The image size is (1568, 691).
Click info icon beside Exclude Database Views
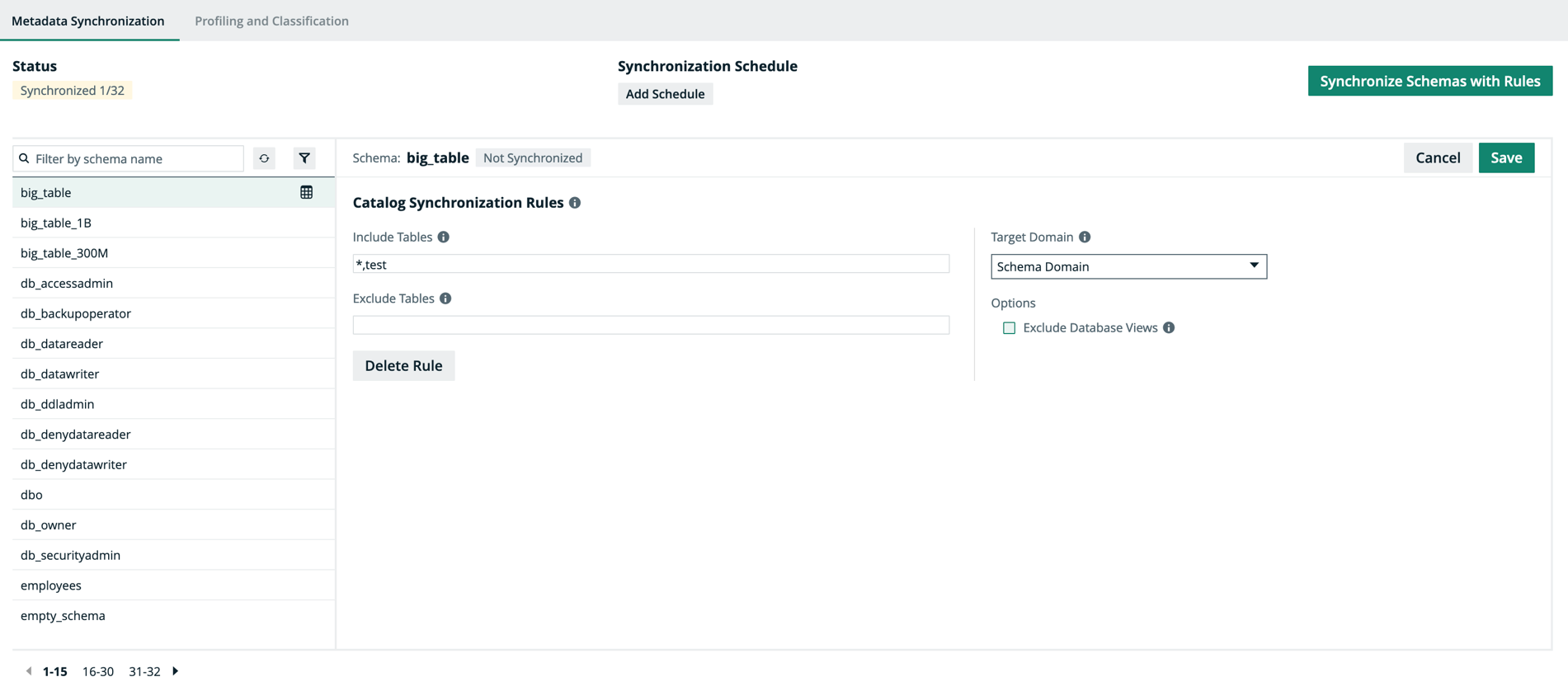[x=1169, y=328]
